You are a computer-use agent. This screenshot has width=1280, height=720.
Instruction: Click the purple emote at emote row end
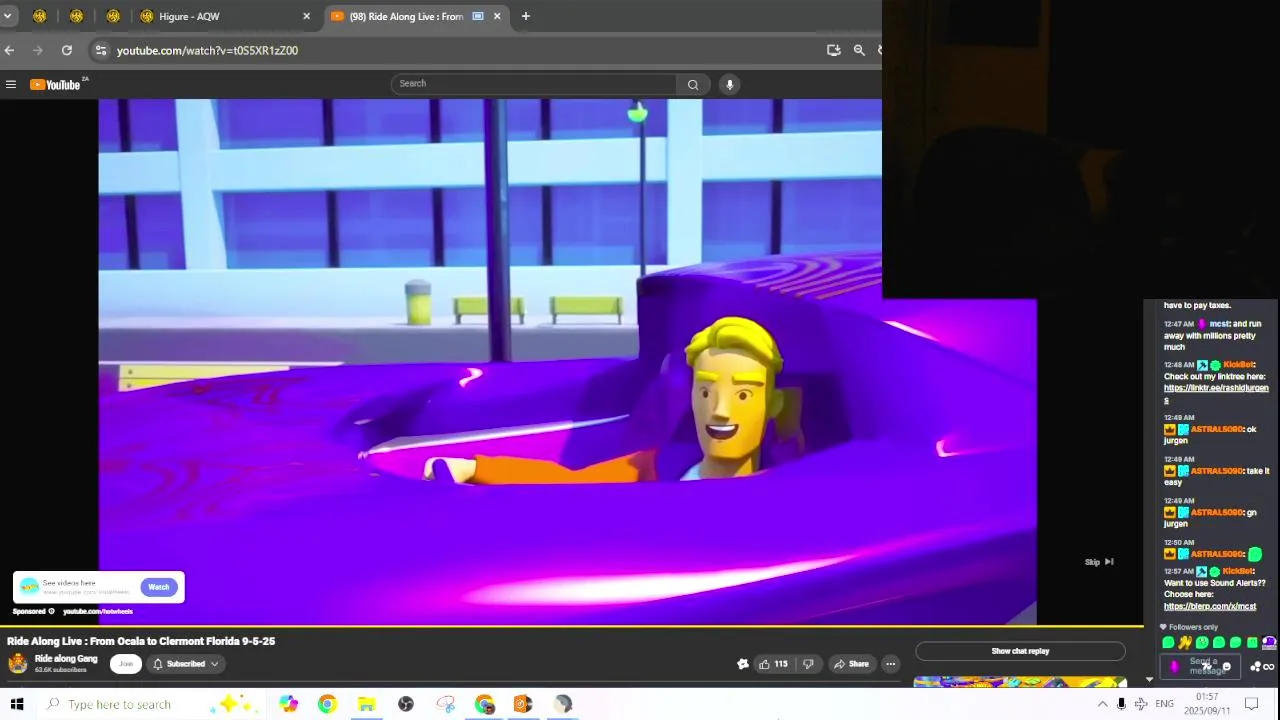(x=1269, y=643)
